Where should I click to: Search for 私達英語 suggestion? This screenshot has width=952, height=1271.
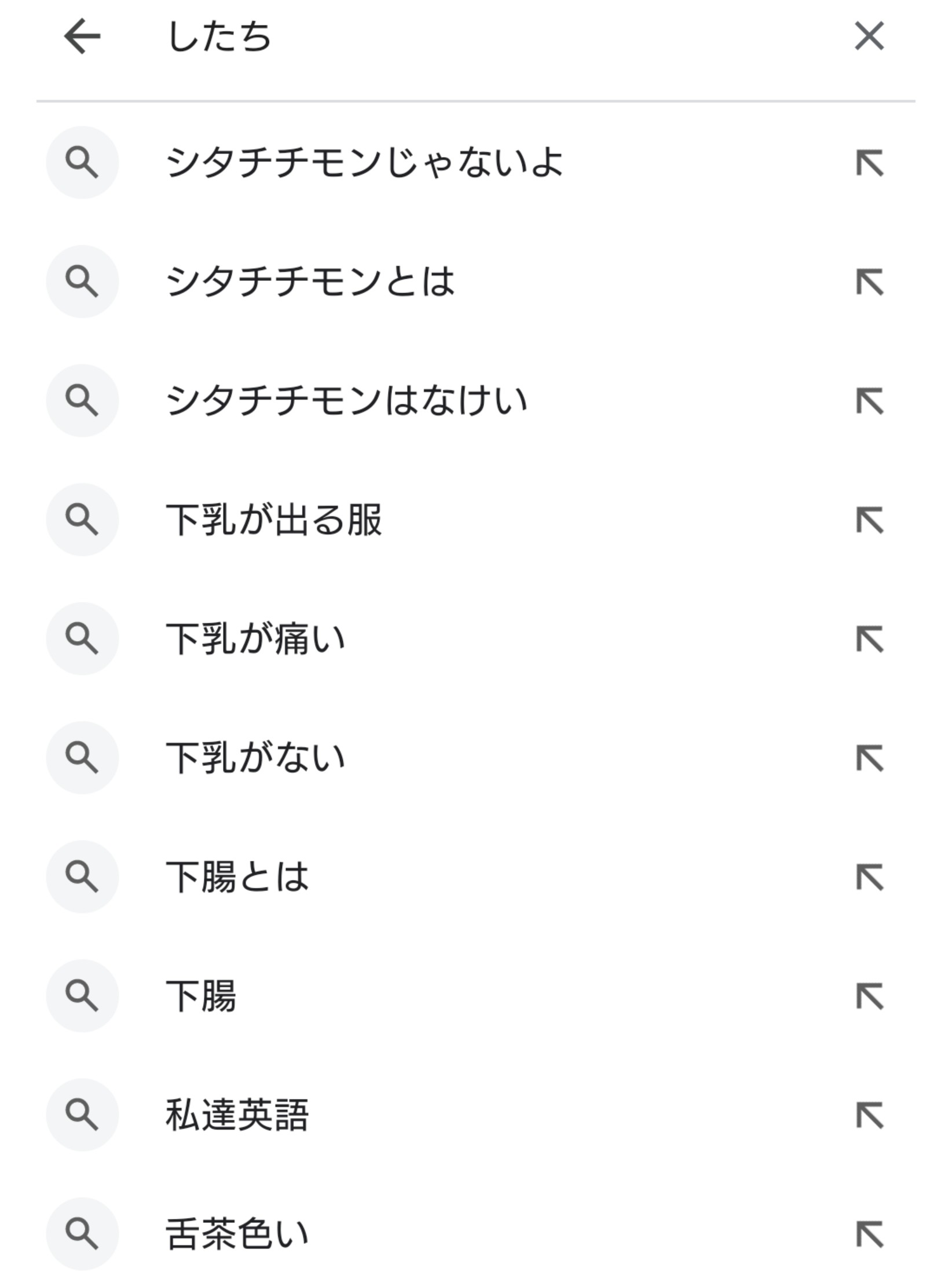pos(237,1115)
